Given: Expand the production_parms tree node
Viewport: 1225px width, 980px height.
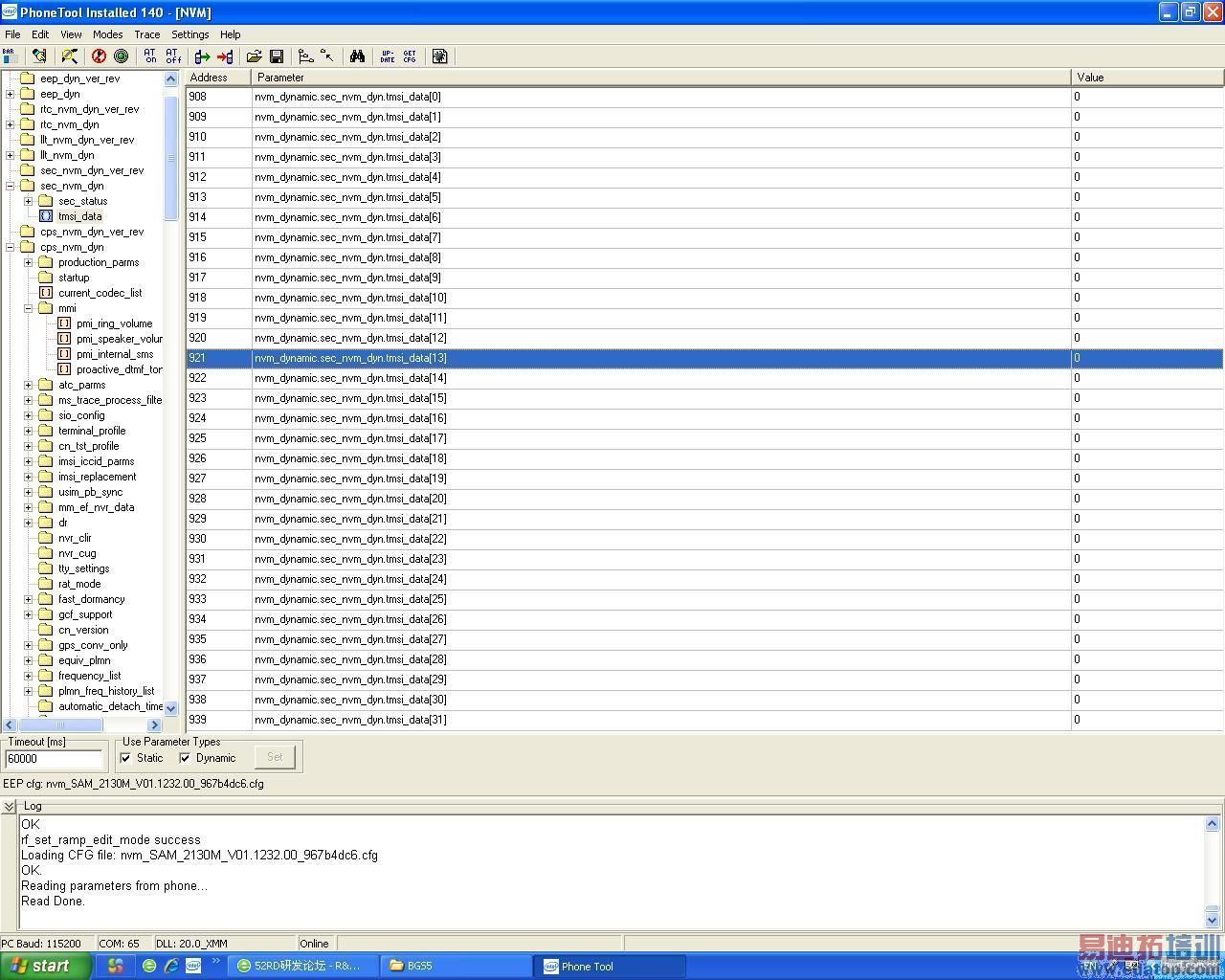Looking at the screenshot, I should 28,262.
